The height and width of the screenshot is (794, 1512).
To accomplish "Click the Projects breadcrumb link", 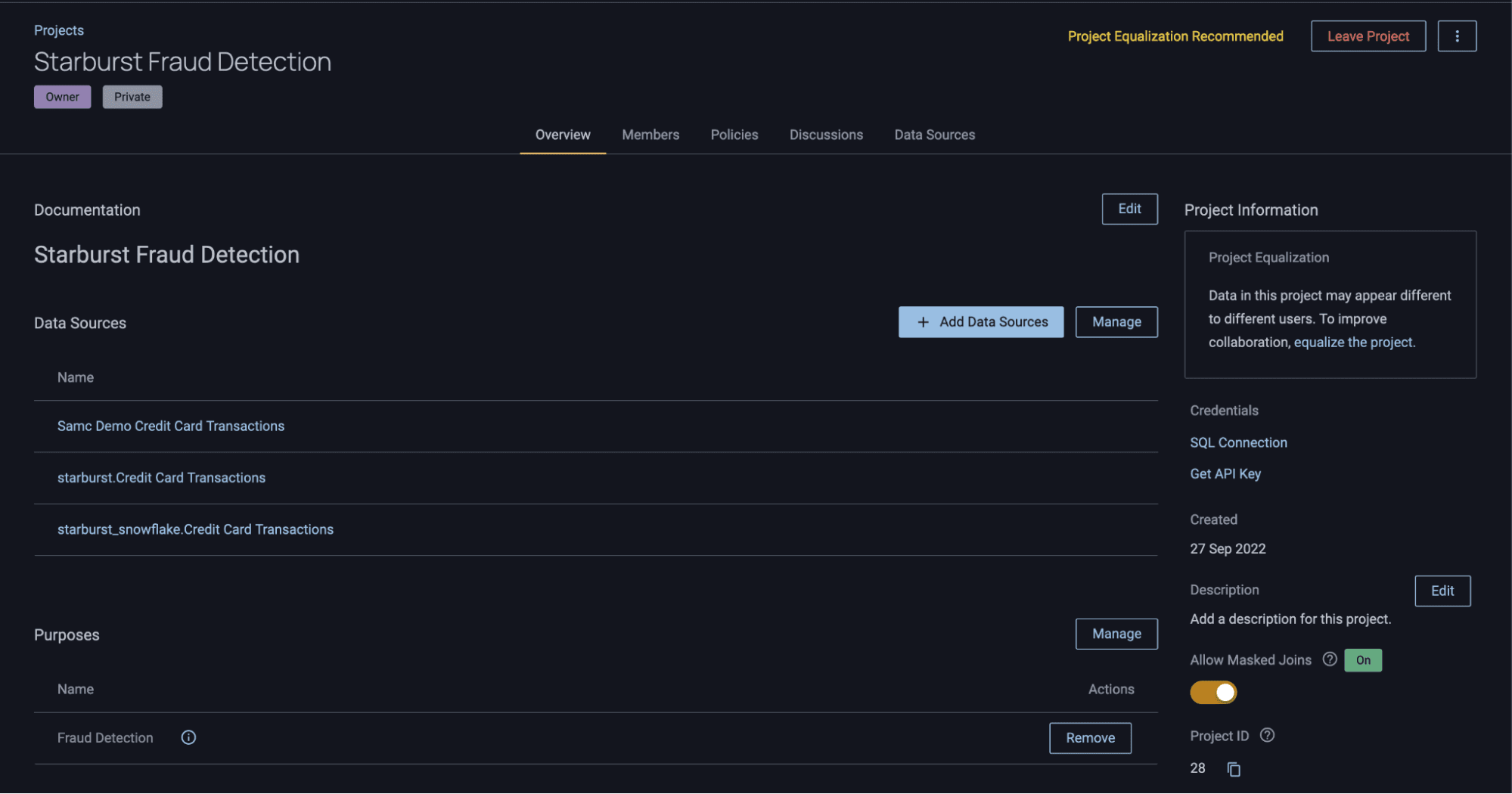I will coord(59,30).
